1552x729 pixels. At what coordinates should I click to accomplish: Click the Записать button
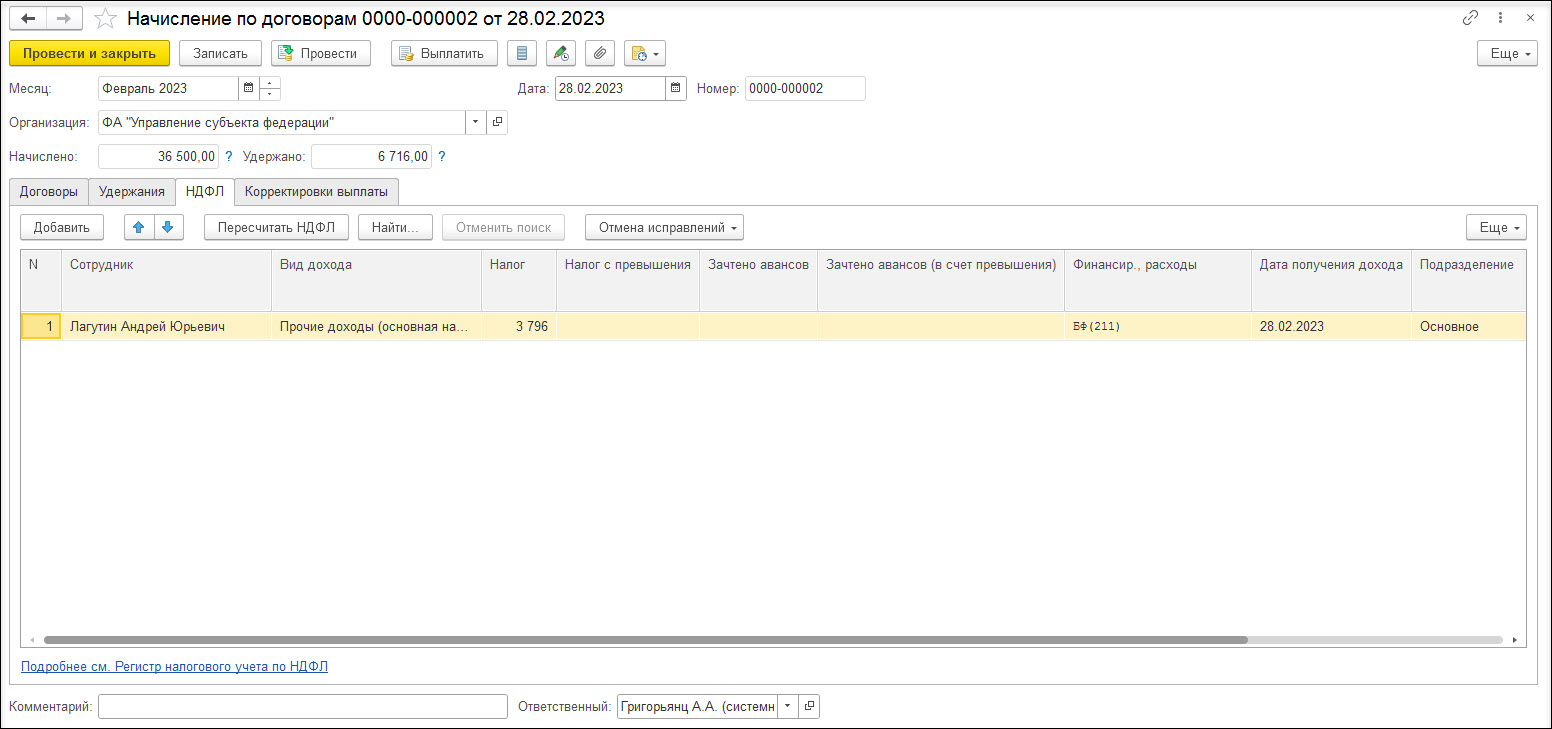(x=220, y=53)
